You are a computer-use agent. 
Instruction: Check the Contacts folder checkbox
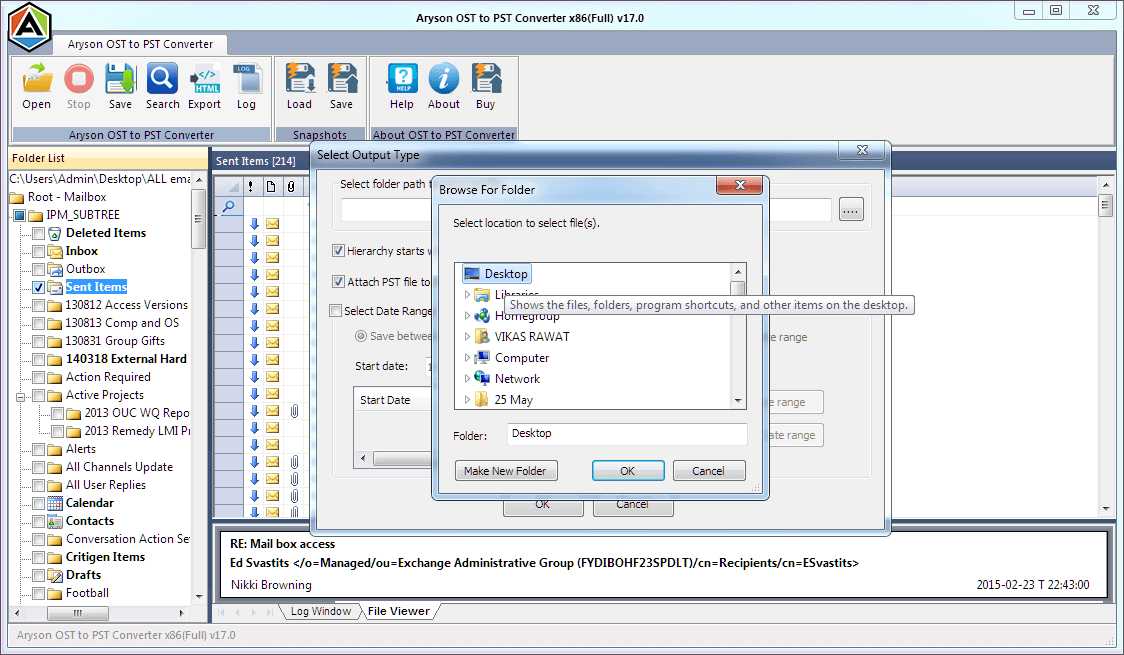39,521
